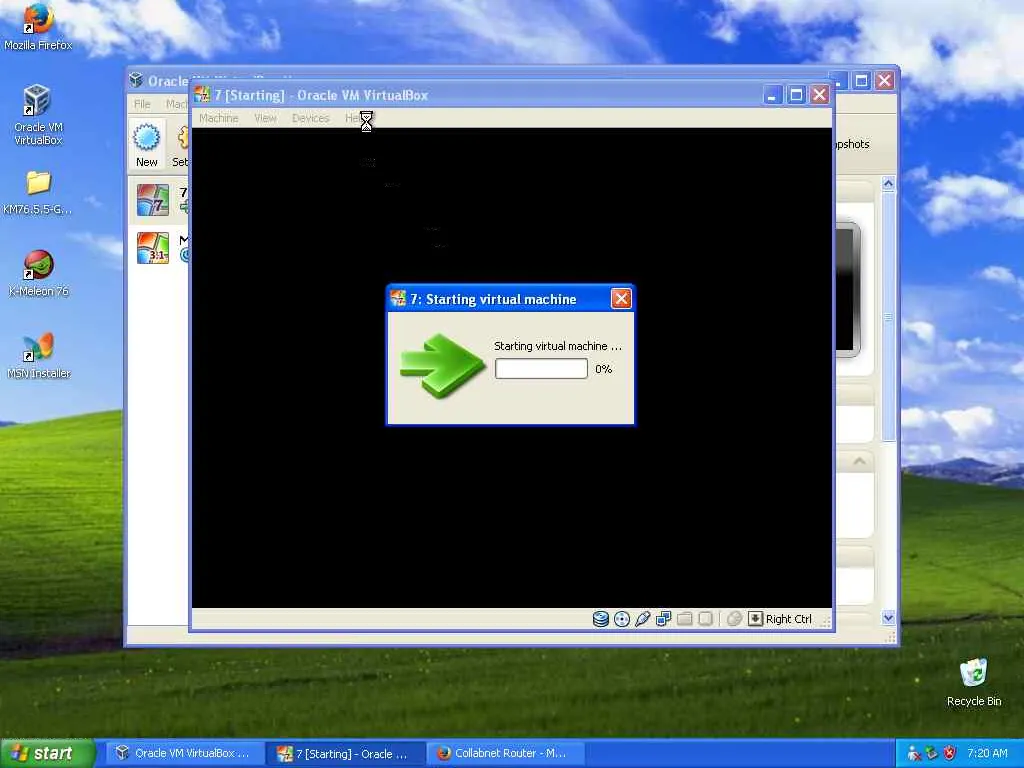The height and width of the screenshot is (768, 1024).
Task: Open the Devices menu in VM window
Action: click(310, 118)
